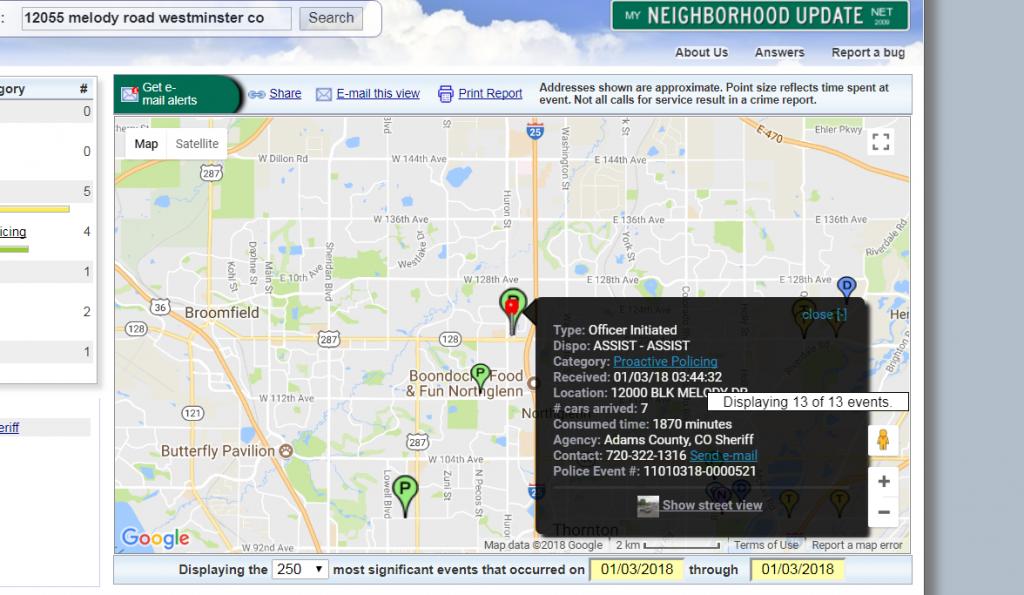
Task: Open the Proactive Policing category link
Action: (x=665, y=361)
